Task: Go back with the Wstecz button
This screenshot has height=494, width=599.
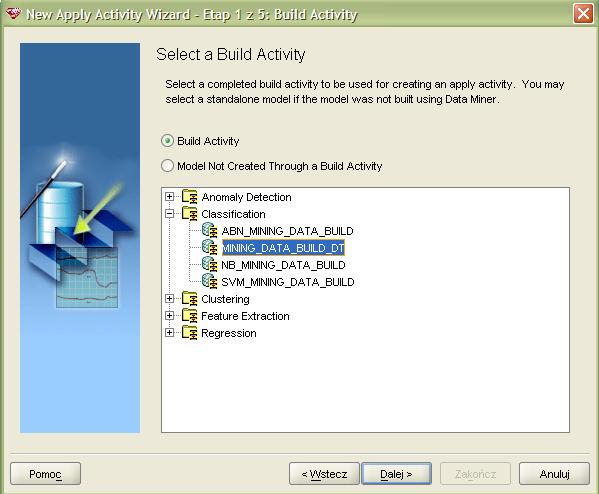Action: click(x=324, y=474)
